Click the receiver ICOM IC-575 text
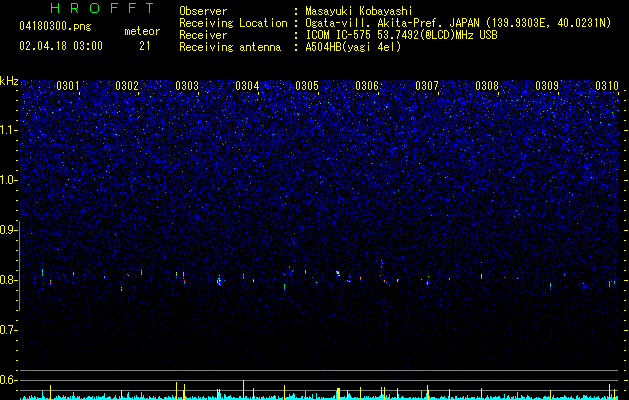 [x=401, y=35]
